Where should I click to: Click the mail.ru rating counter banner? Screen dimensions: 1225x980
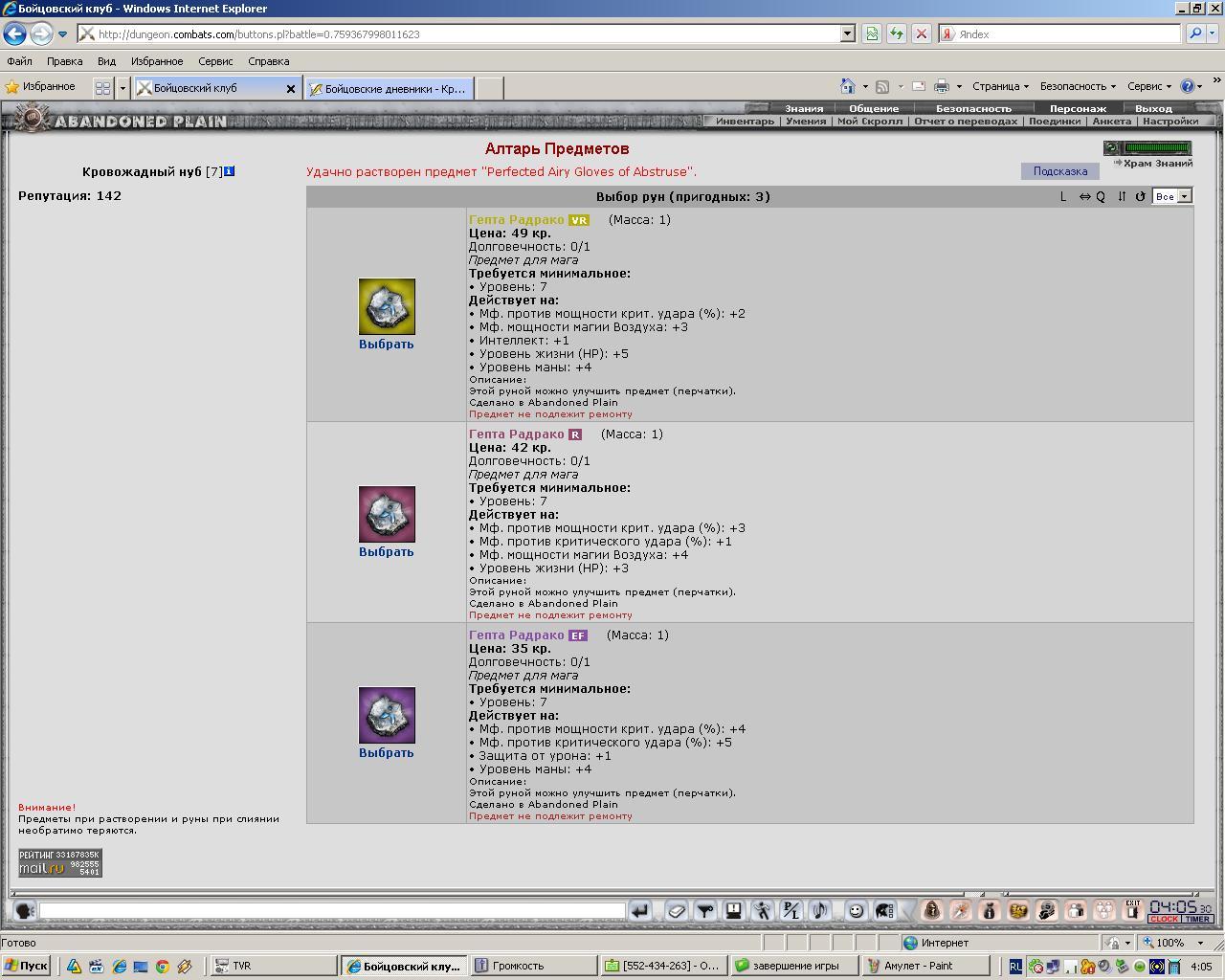59,862
